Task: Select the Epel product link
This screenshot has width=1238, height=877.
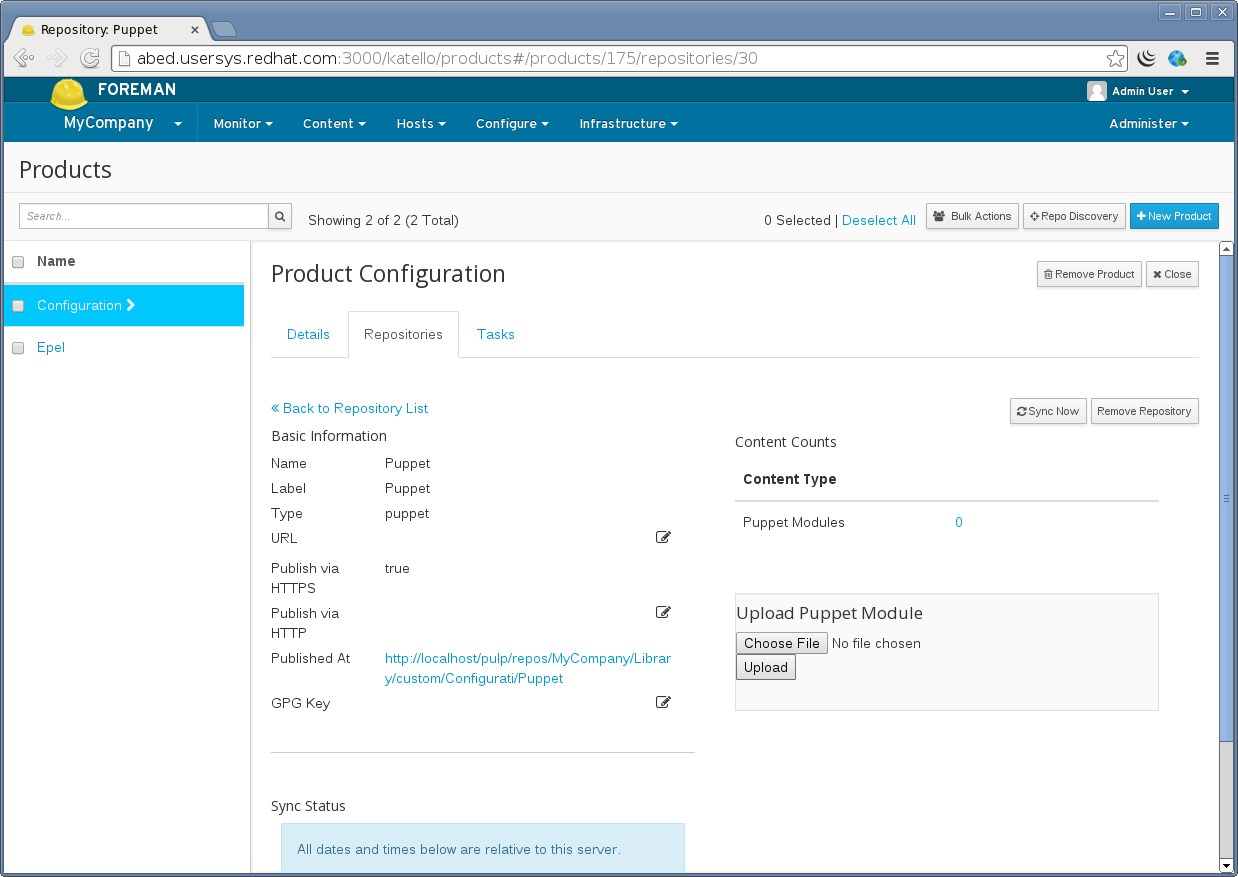Action: tap(51, 347)
